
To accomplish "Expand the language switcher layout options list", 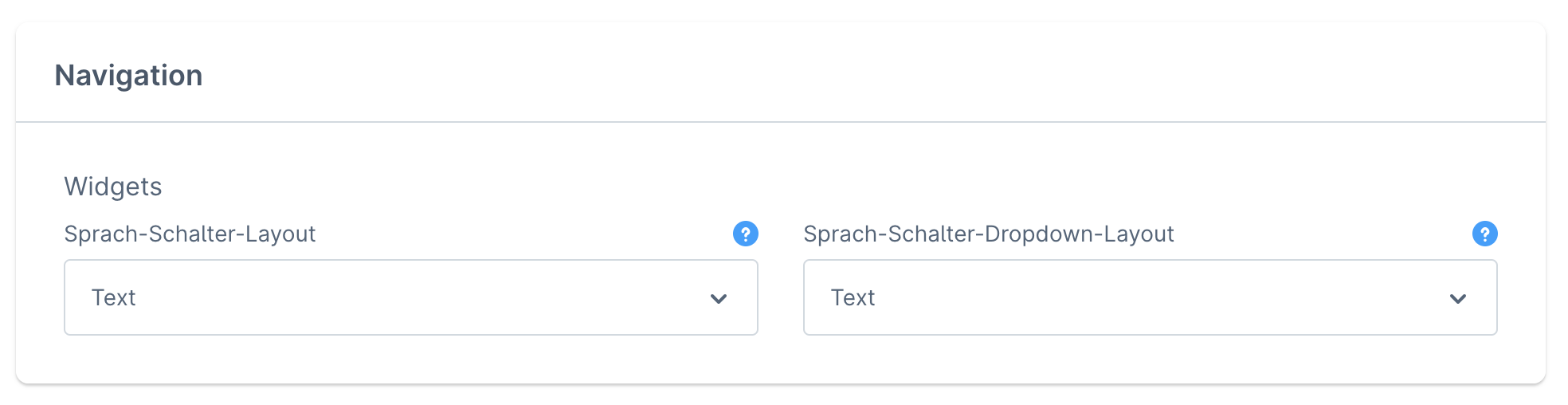I will pyautogui.click(x=410, y=297).
